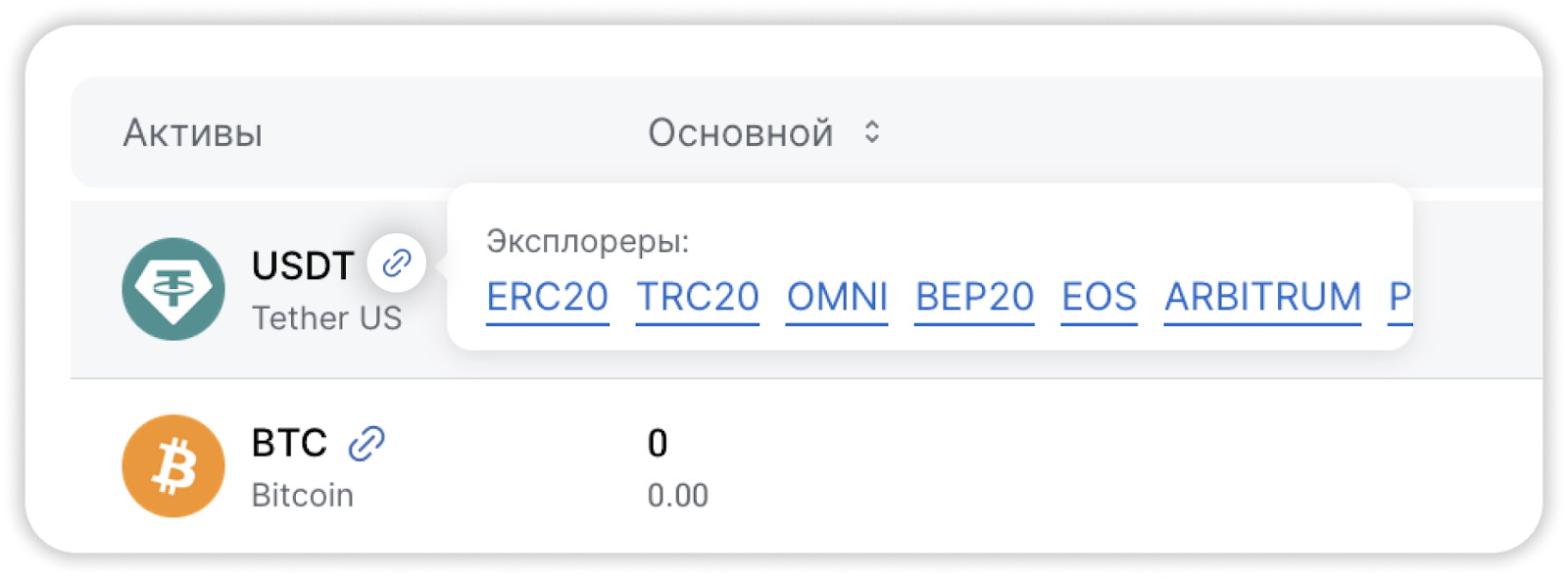
Task: Click the 0.00 fiat value under BTC
Action: click(x=678, y=496)
